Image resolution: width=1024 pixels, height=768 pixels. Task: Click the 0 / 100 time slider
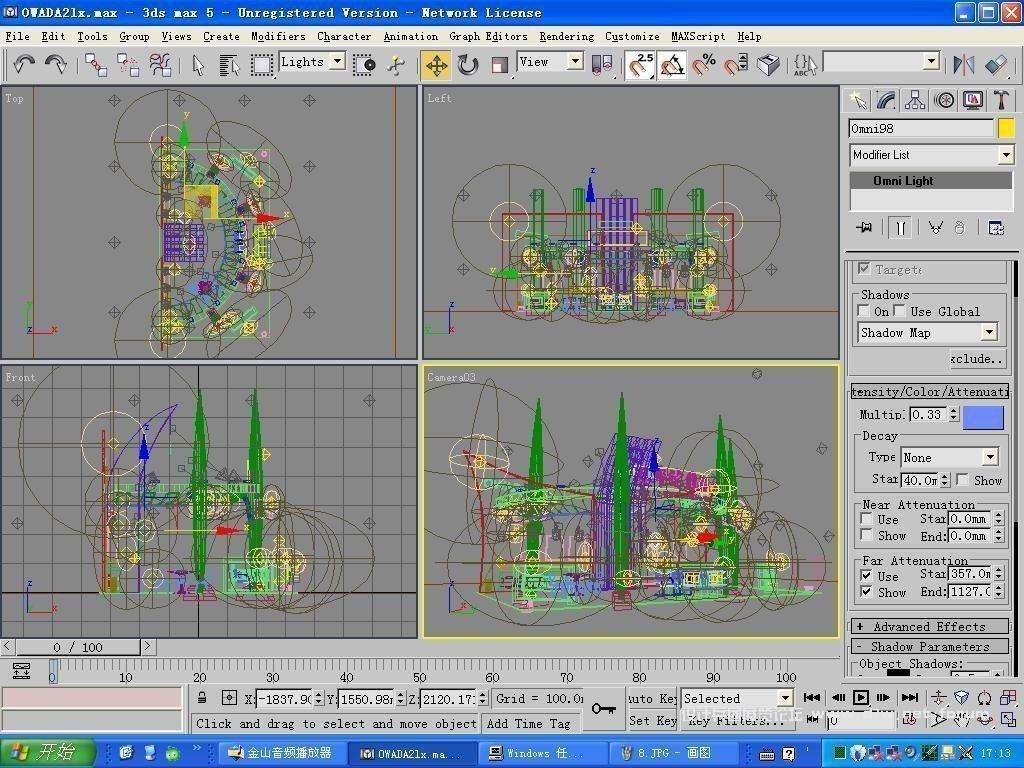pyautogui.click(x=78, y=647)
